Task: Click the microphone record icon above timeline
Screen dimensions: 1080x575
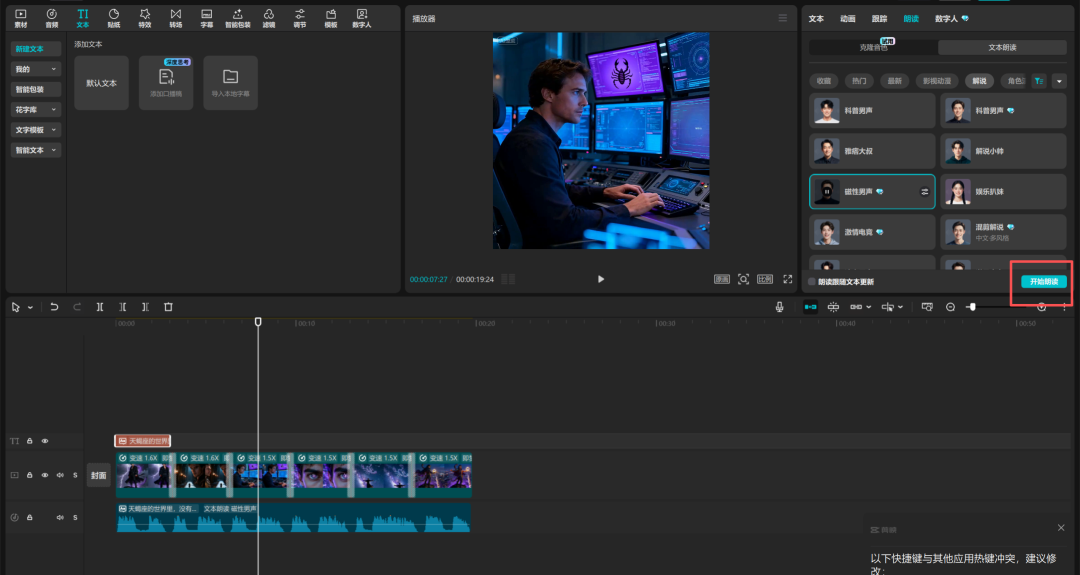Action: 779,307
